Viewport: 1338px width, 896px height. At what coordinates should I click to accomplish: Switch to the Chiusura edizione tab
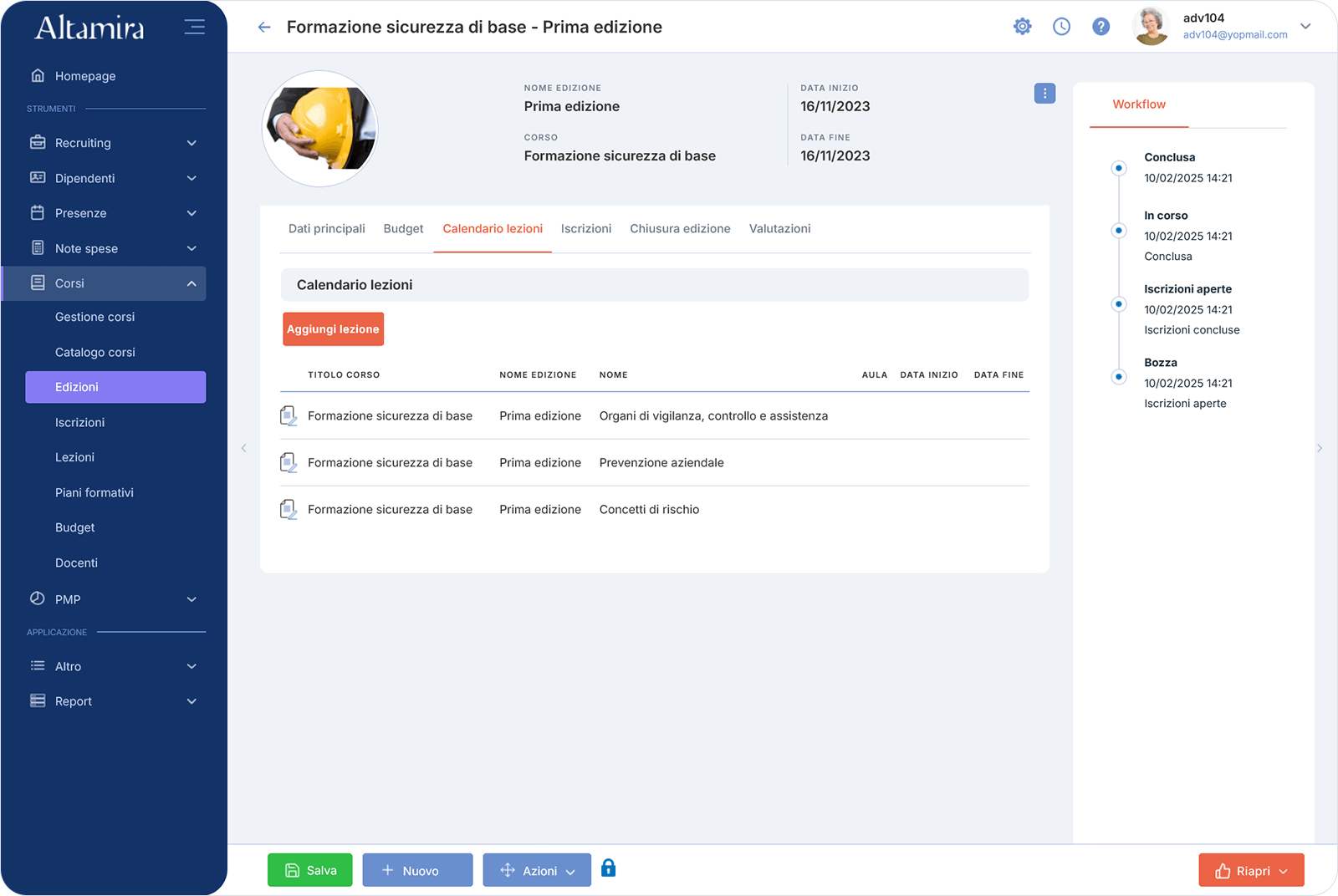coord(680,229)
